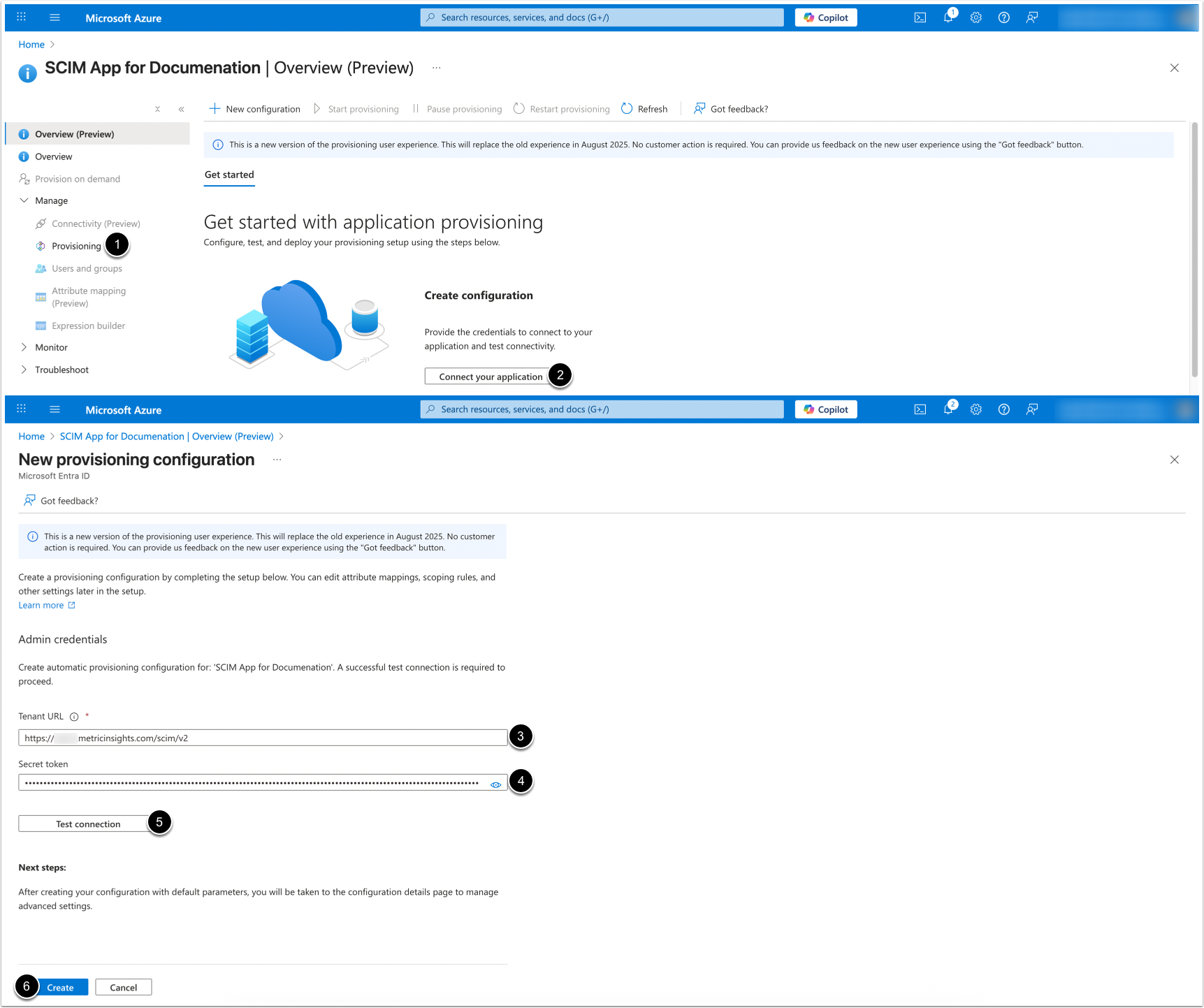Launch Copilot from the lower header
Viewport: 1204px width, 1008px height.
point(826,409)
